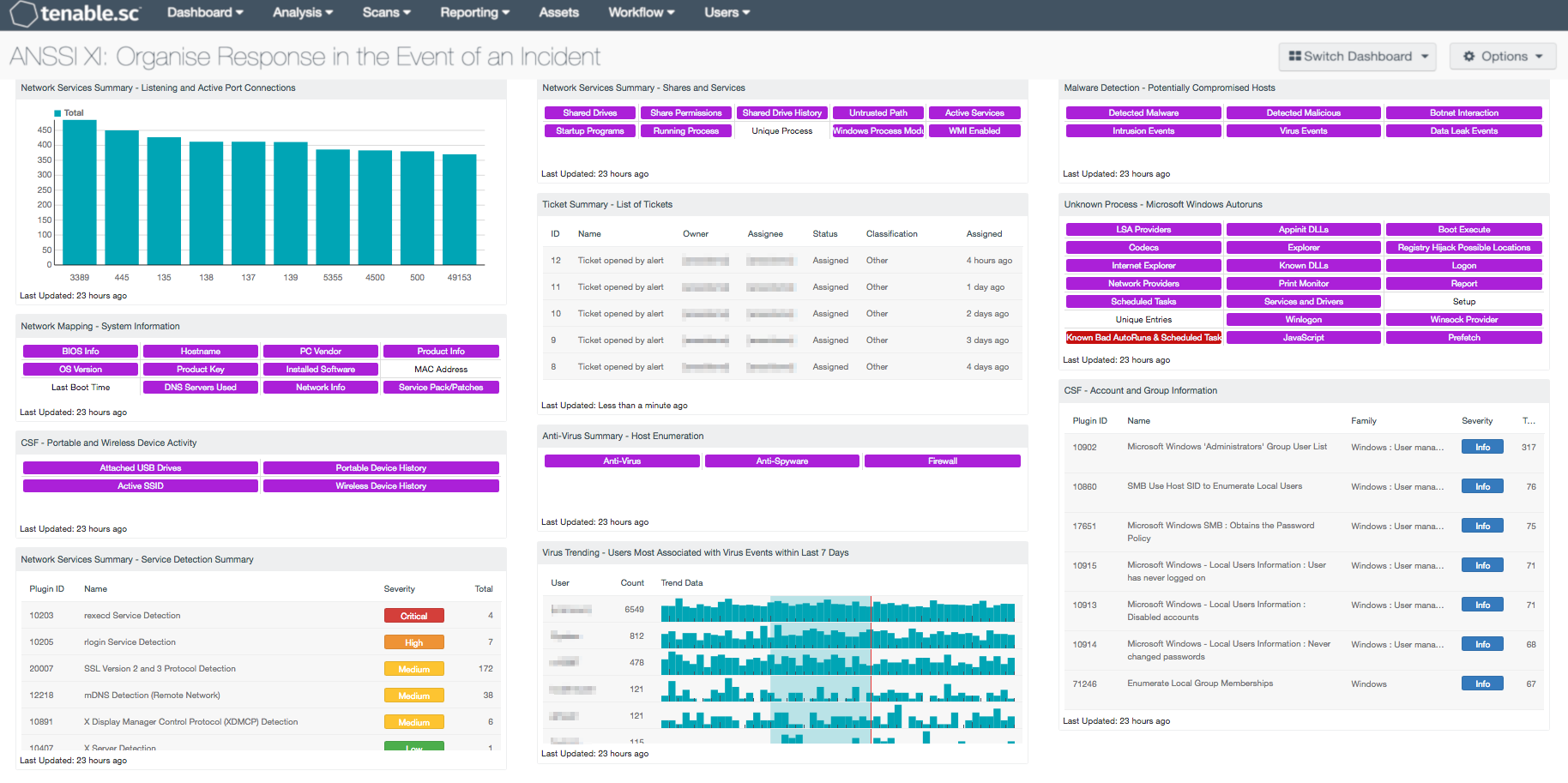Select the Intrusion Events indicator
This screenshot has height=783, width=1568.
coord(1143,131)
